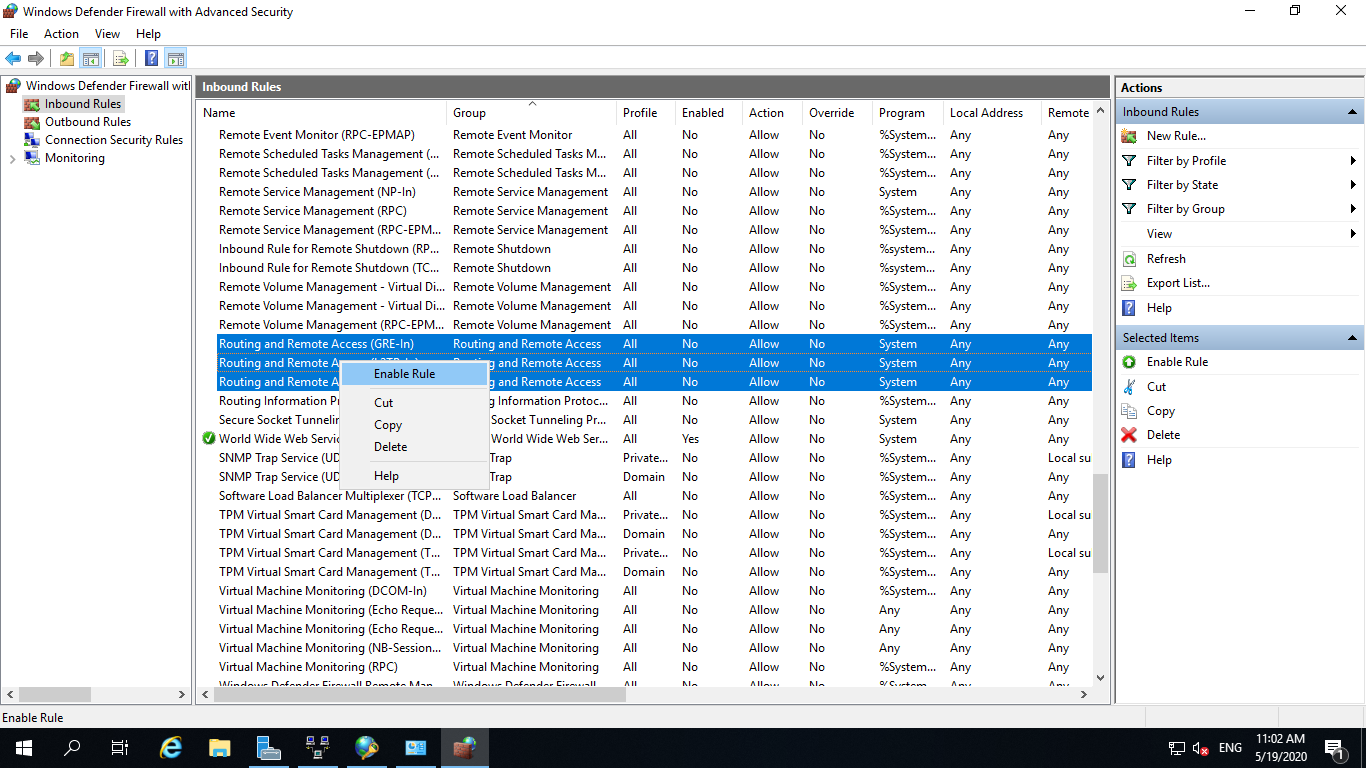Screen dimensions: 1366x768
Task: Click the green checkmark beside World Wide Web Services
Action: point(208,439)
